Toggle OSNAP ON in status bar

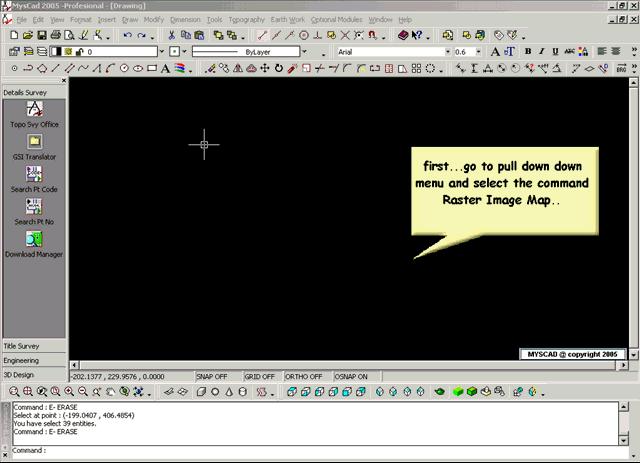coord(351,376)
